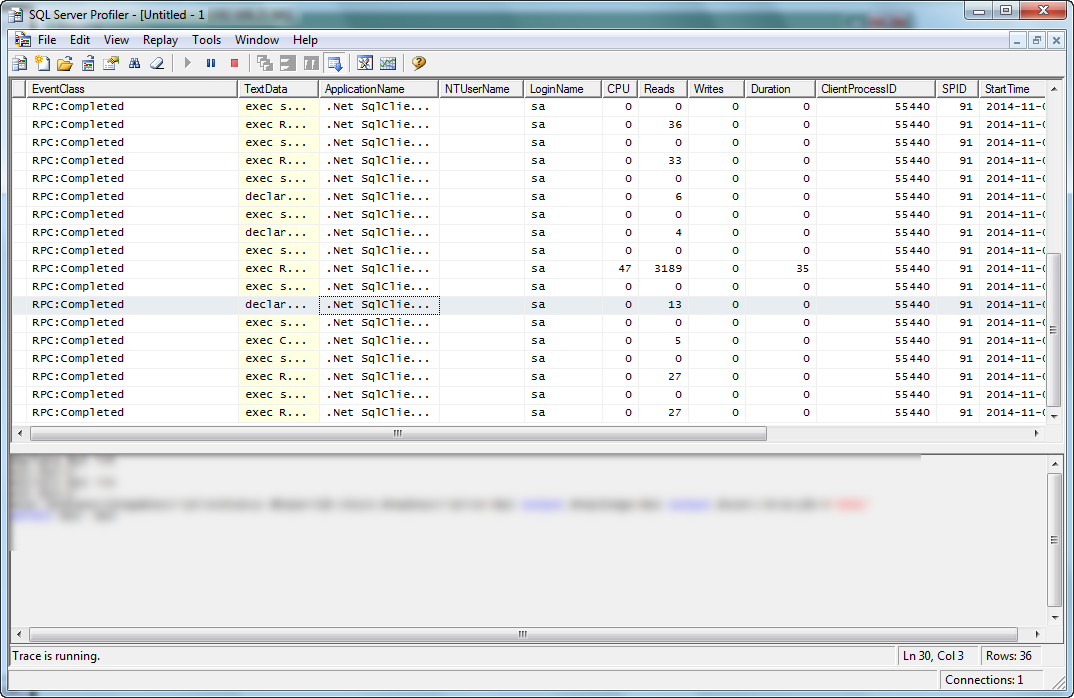Open the Replay menu
Image resolution: width=1074 pixels, height=698 pixels.
coord(160,40)
